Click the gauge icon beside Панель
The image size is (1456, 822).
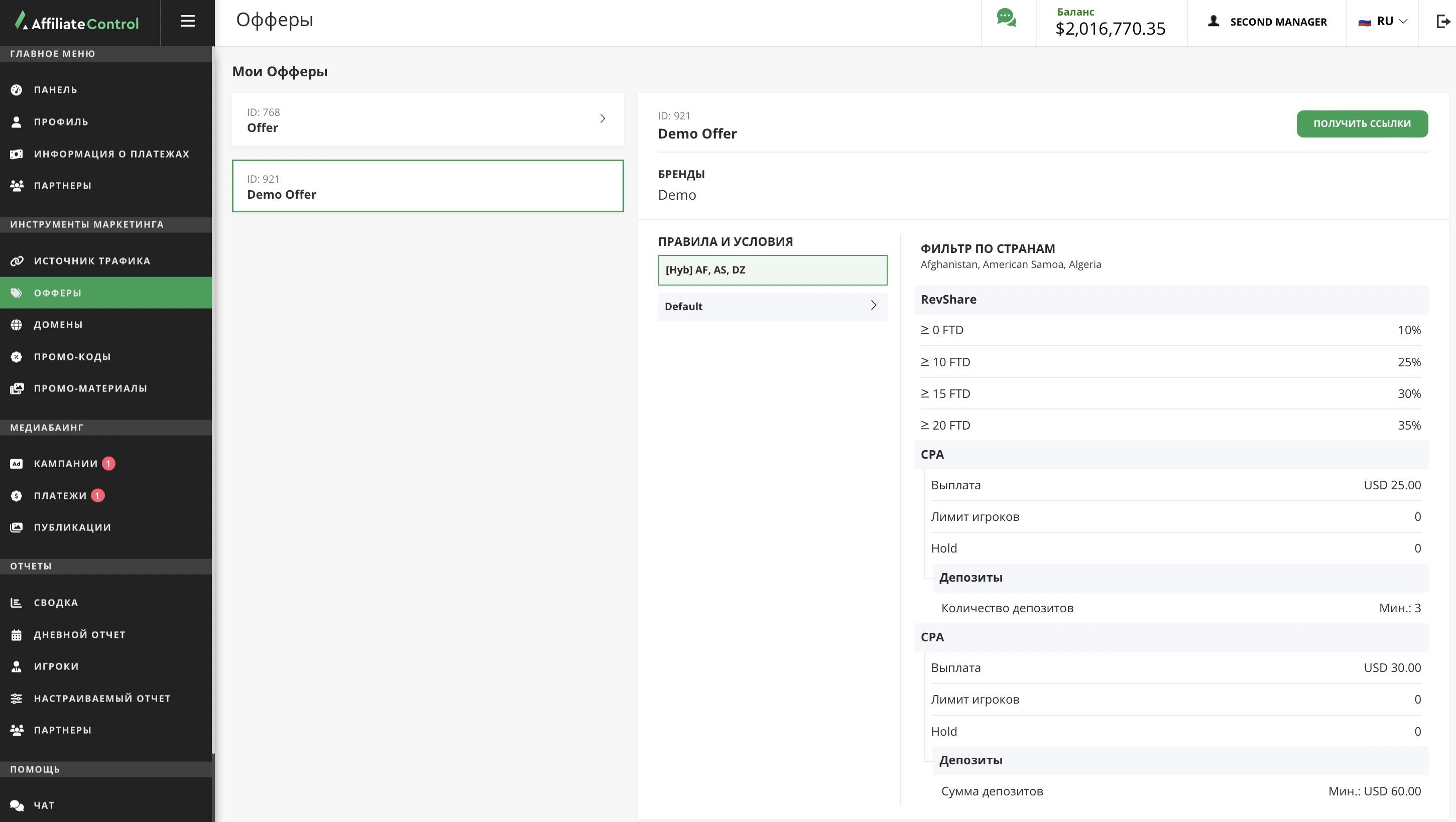click(17, 90)
